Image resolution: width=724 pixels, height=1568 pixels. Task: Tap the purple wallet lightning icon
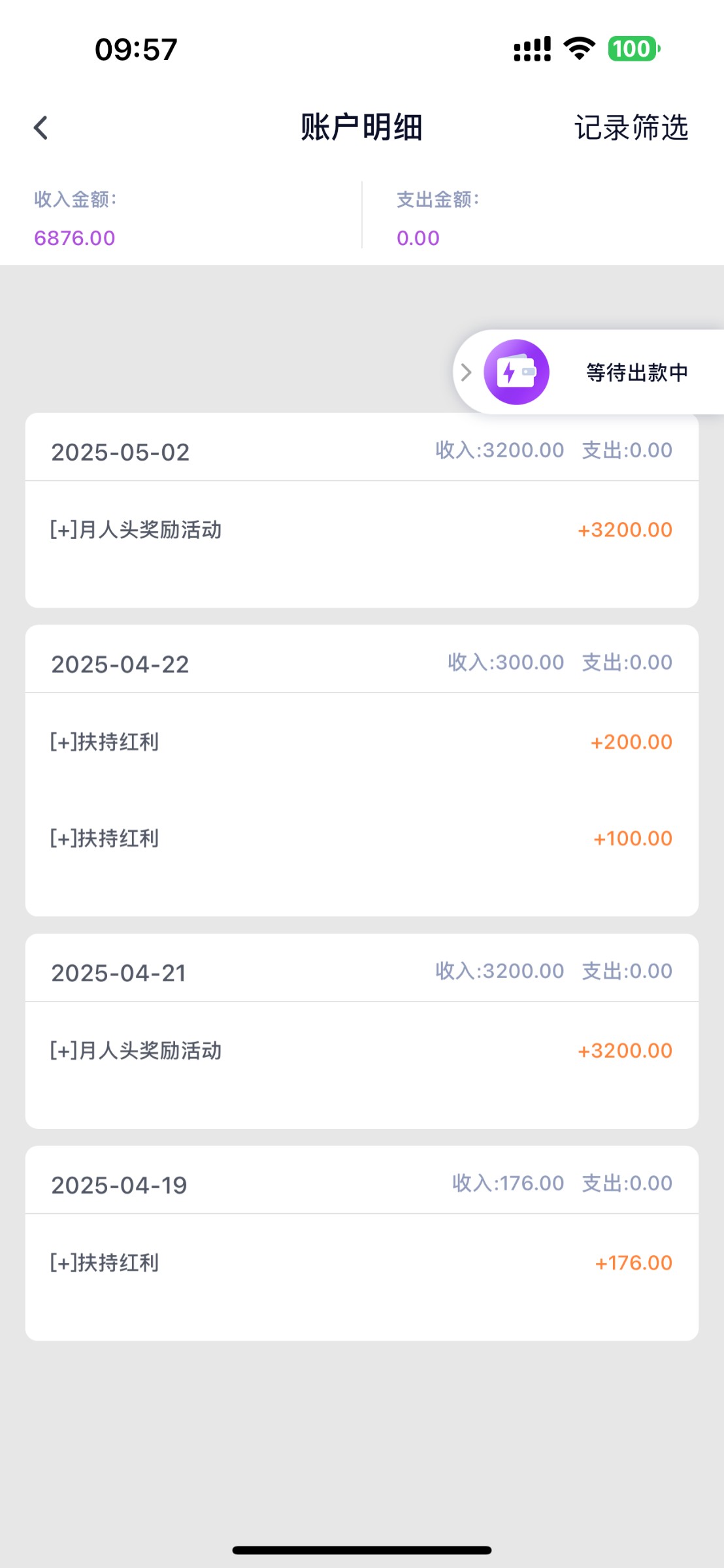tap(516, 372)
